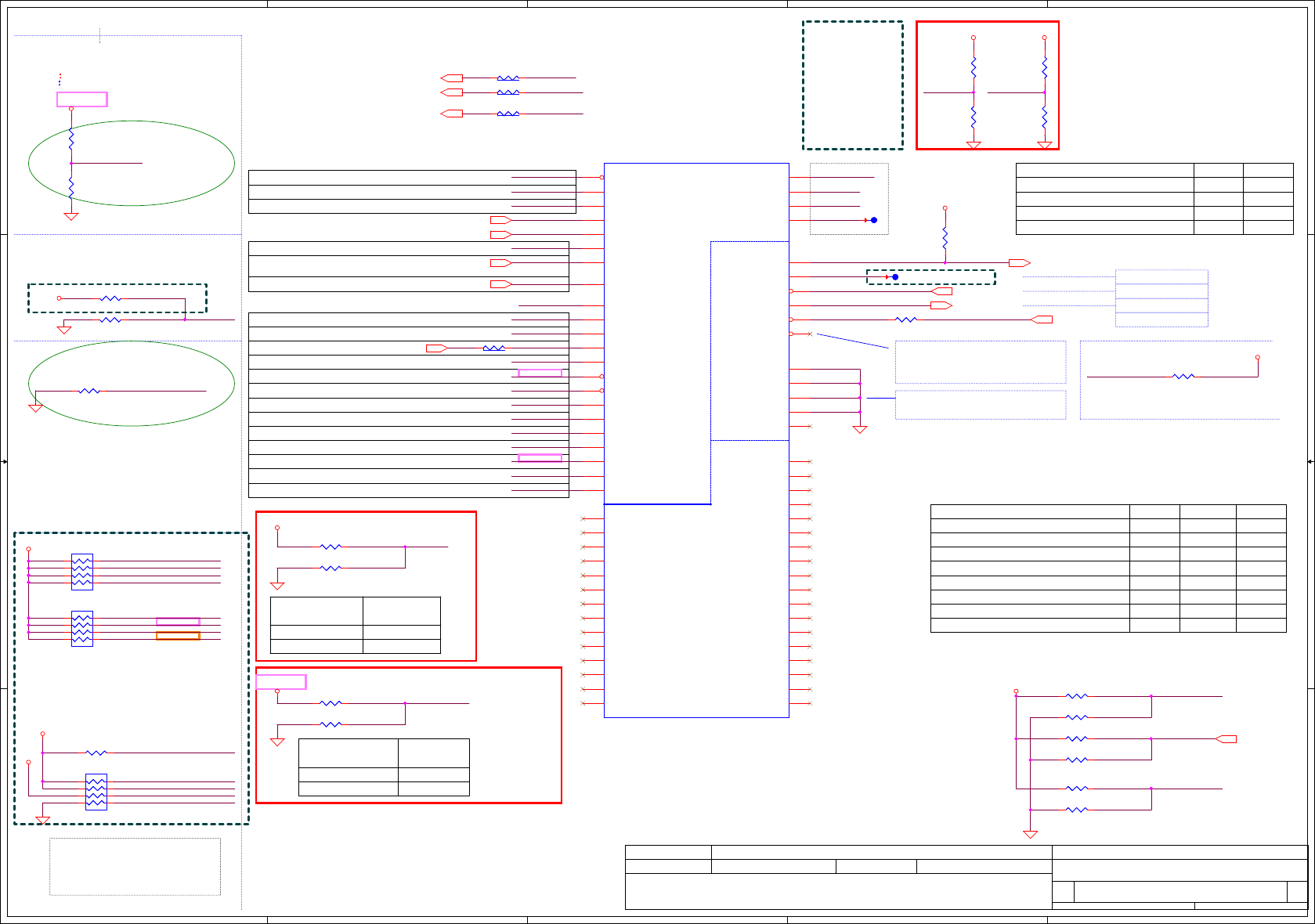Select the orange outlined rectangle beside the resistor array

(178, 636)
